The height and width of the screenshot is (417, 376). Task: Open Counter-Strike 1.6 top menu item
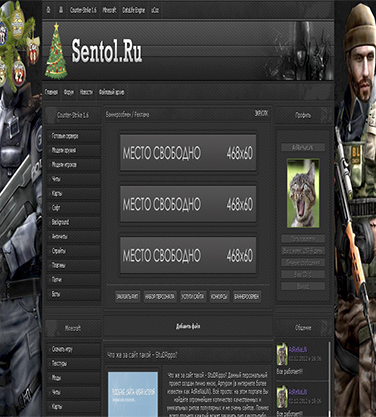(x=83, y=10)
